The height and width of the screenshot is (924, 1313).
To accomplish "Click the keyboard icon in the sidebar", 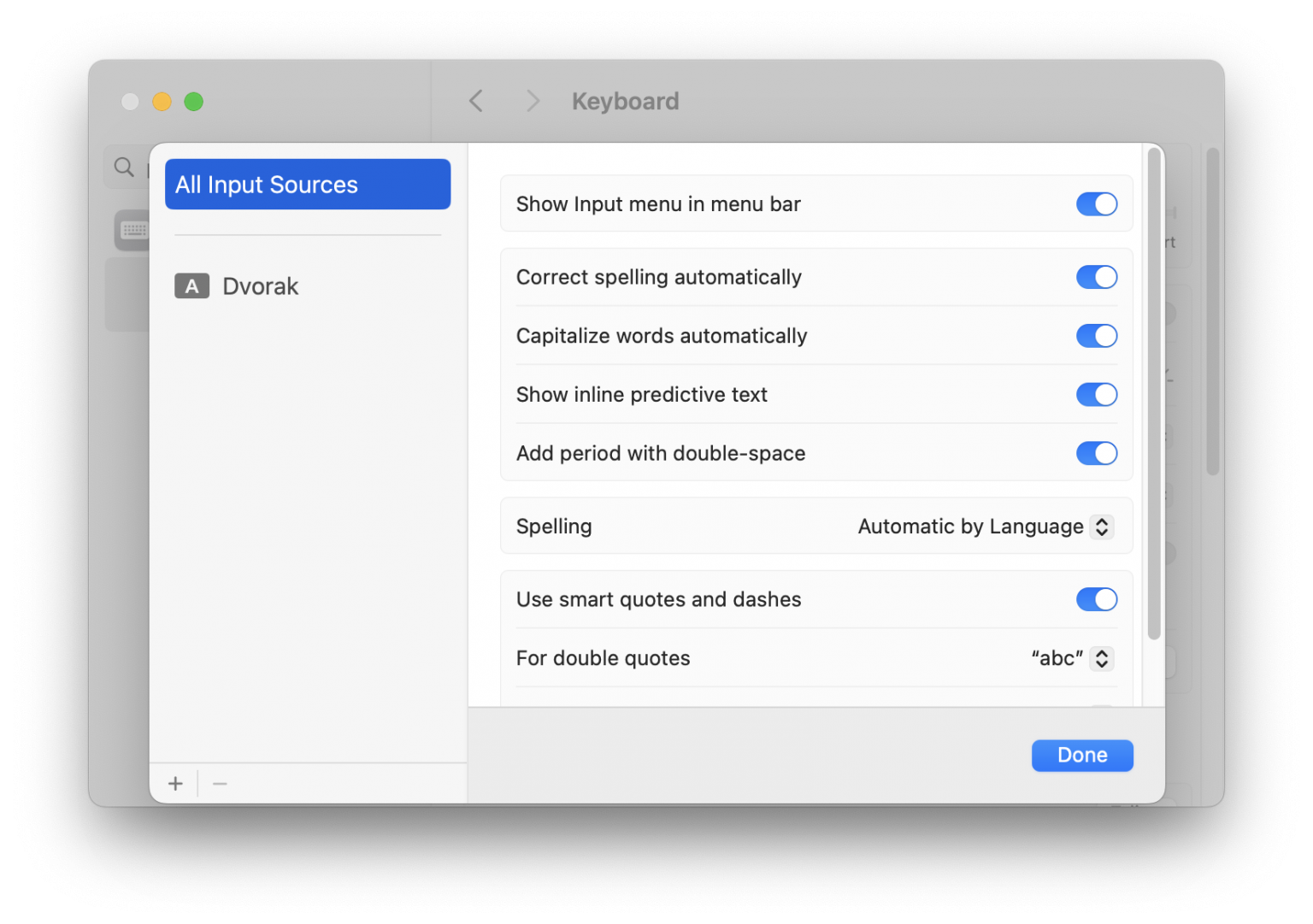I will (x=132, y=230).
